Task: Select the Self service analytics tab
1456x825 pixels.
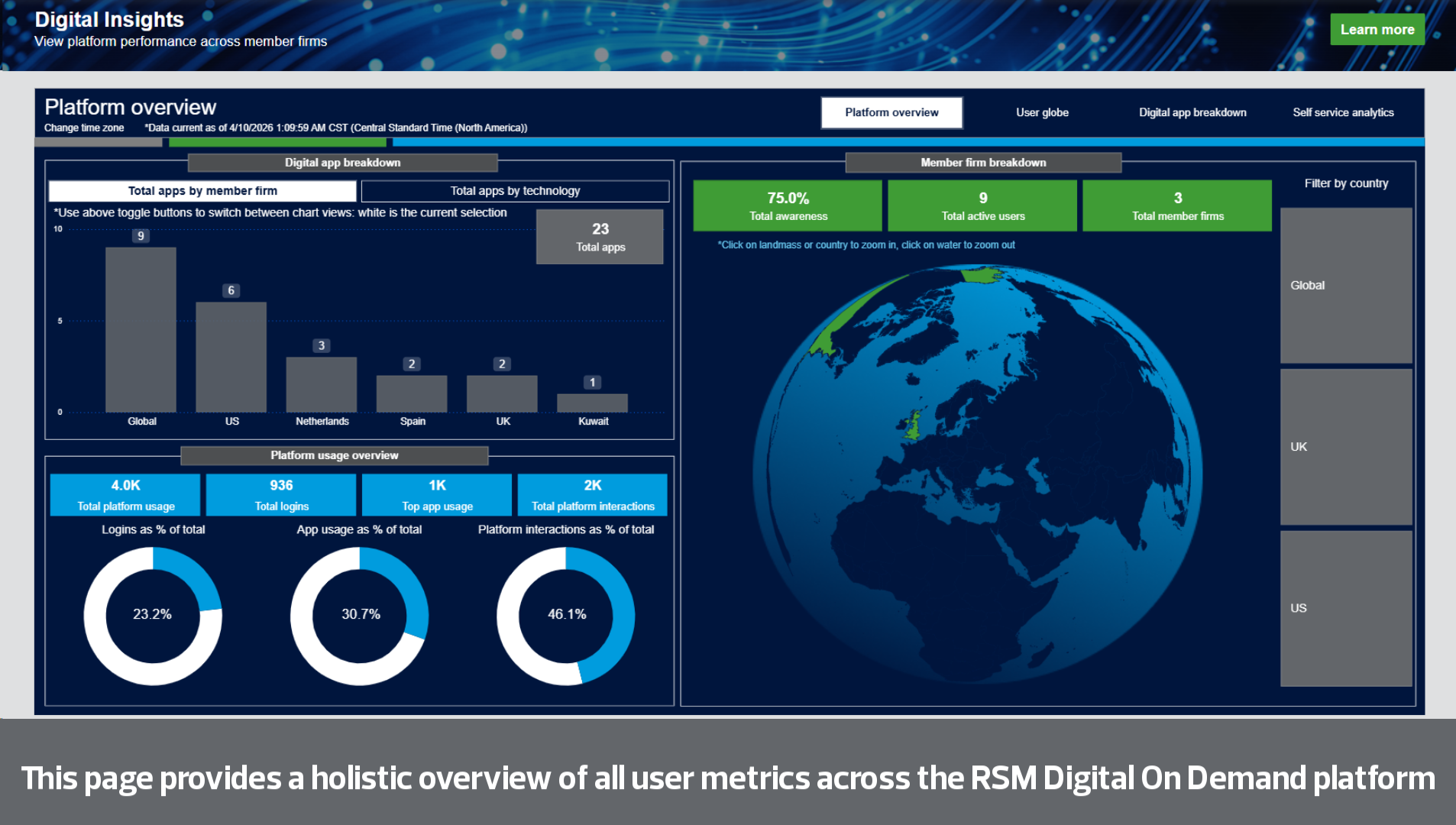Action: tap(1343, 112)
